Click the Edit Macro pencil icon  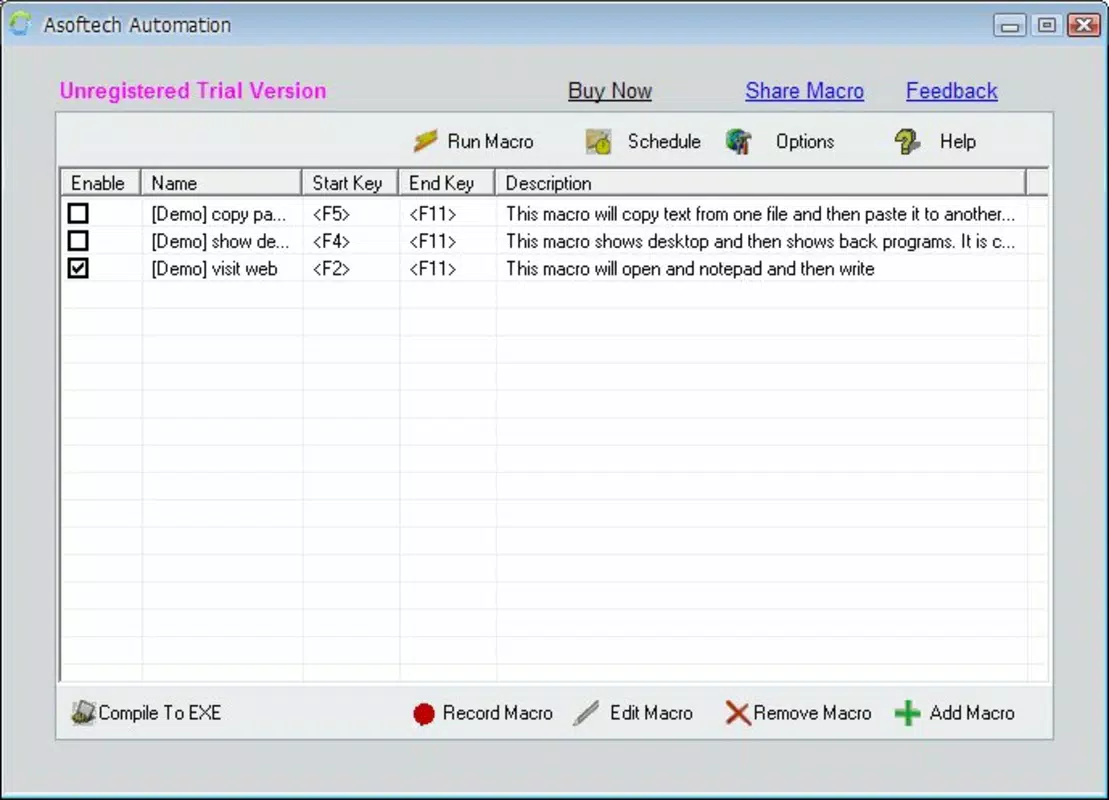(586, 713)
